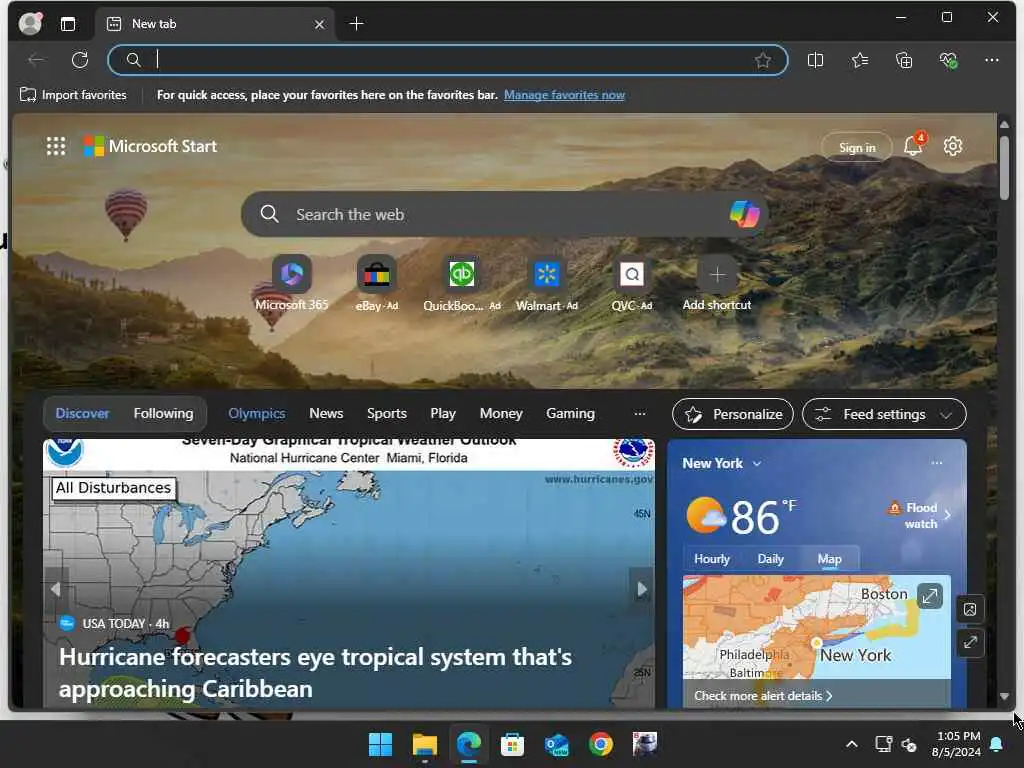Go to next news carousel slide
This screenshot has height=768, width=1024.
[641, 590]
